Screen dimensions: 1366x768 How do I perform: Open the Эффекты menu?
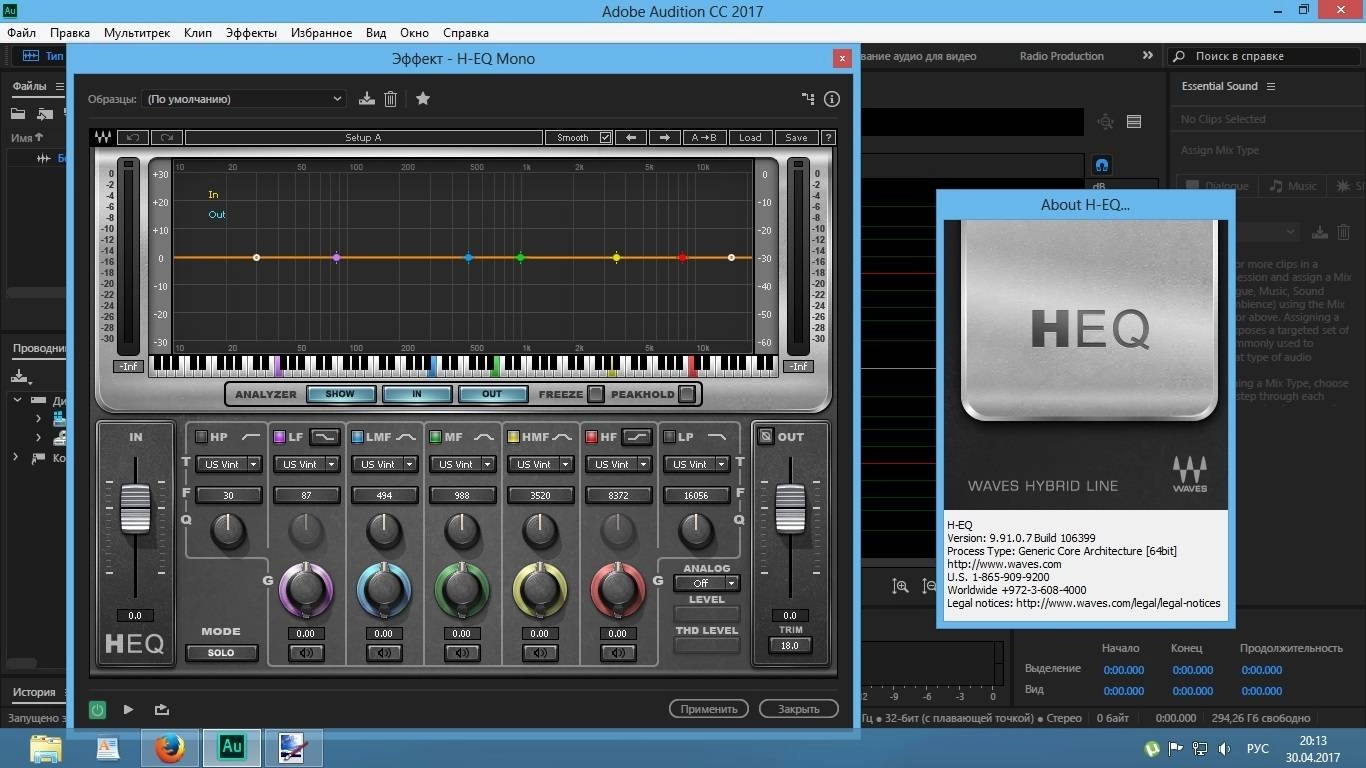[251, 32]
